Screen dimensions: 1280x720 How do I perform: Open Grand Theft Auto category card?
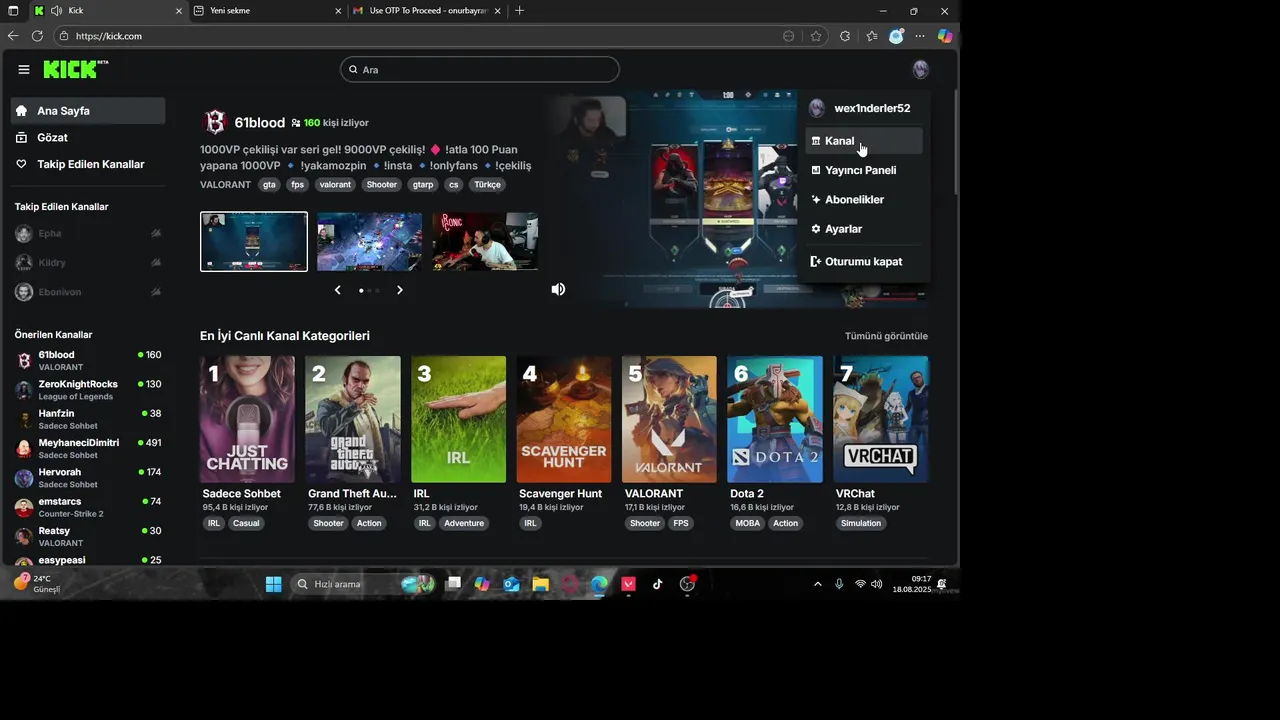point(353,420)
